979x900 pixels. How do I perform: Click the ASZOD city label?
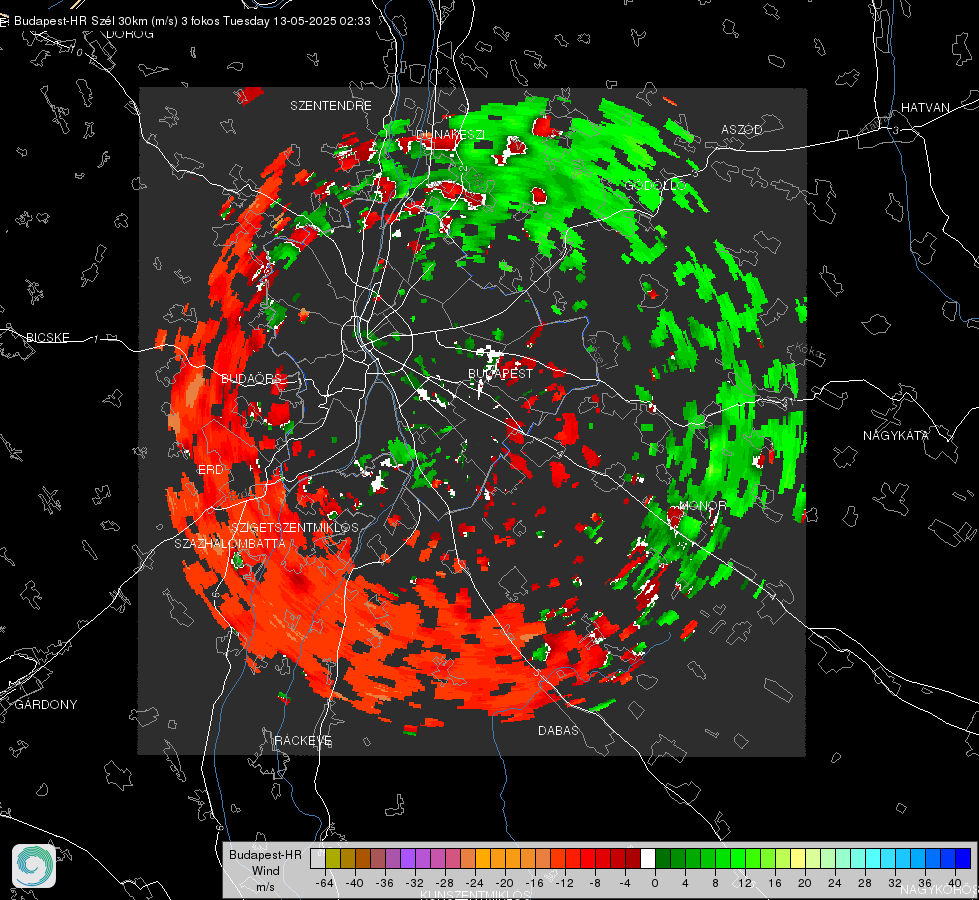742,129
